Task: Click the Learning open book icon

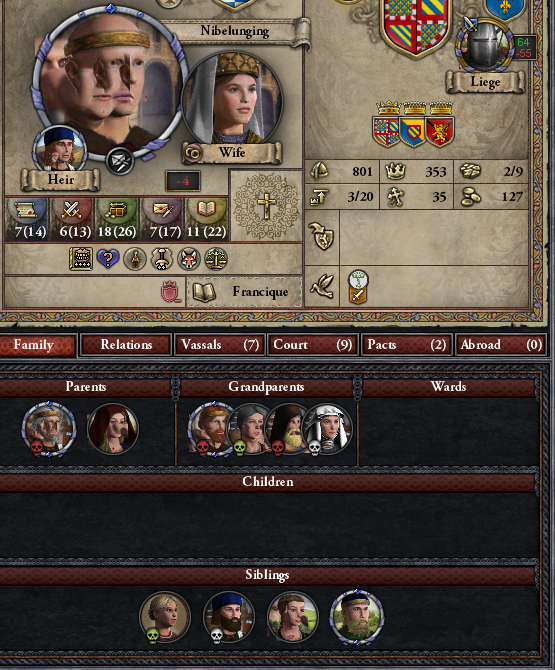Action: click(206, 209)
